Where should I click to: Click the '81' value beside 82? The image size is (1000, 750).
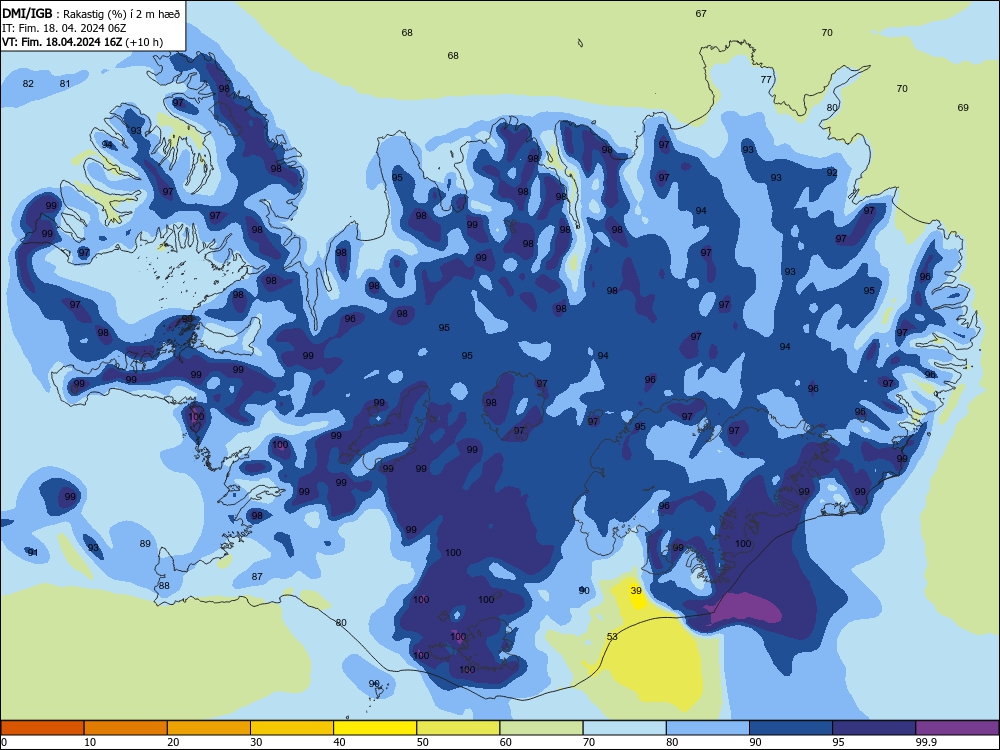click(65, 84)
